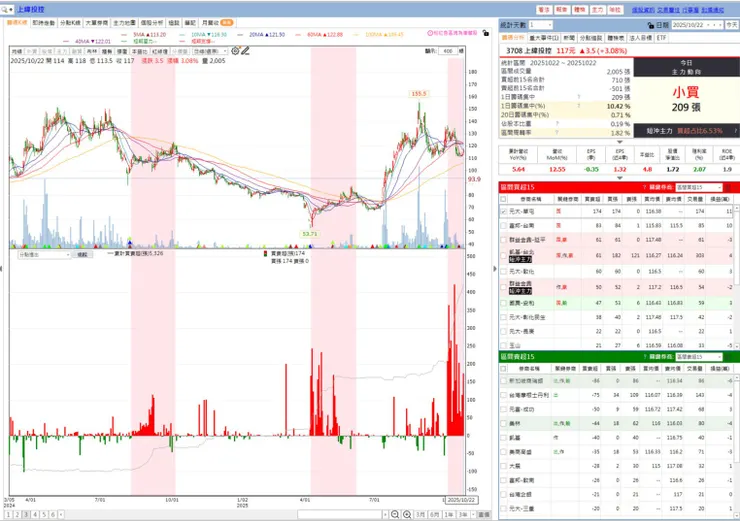Click the help icon in 短沖主力 bar

[x=735, y=131]
